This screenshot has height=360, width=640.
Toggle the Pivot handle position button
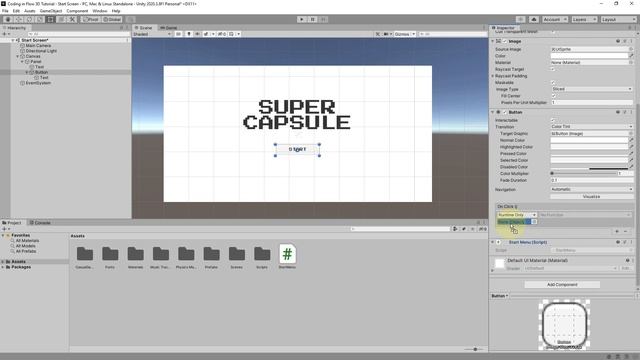pyautogui.click(x=91, y=19)
